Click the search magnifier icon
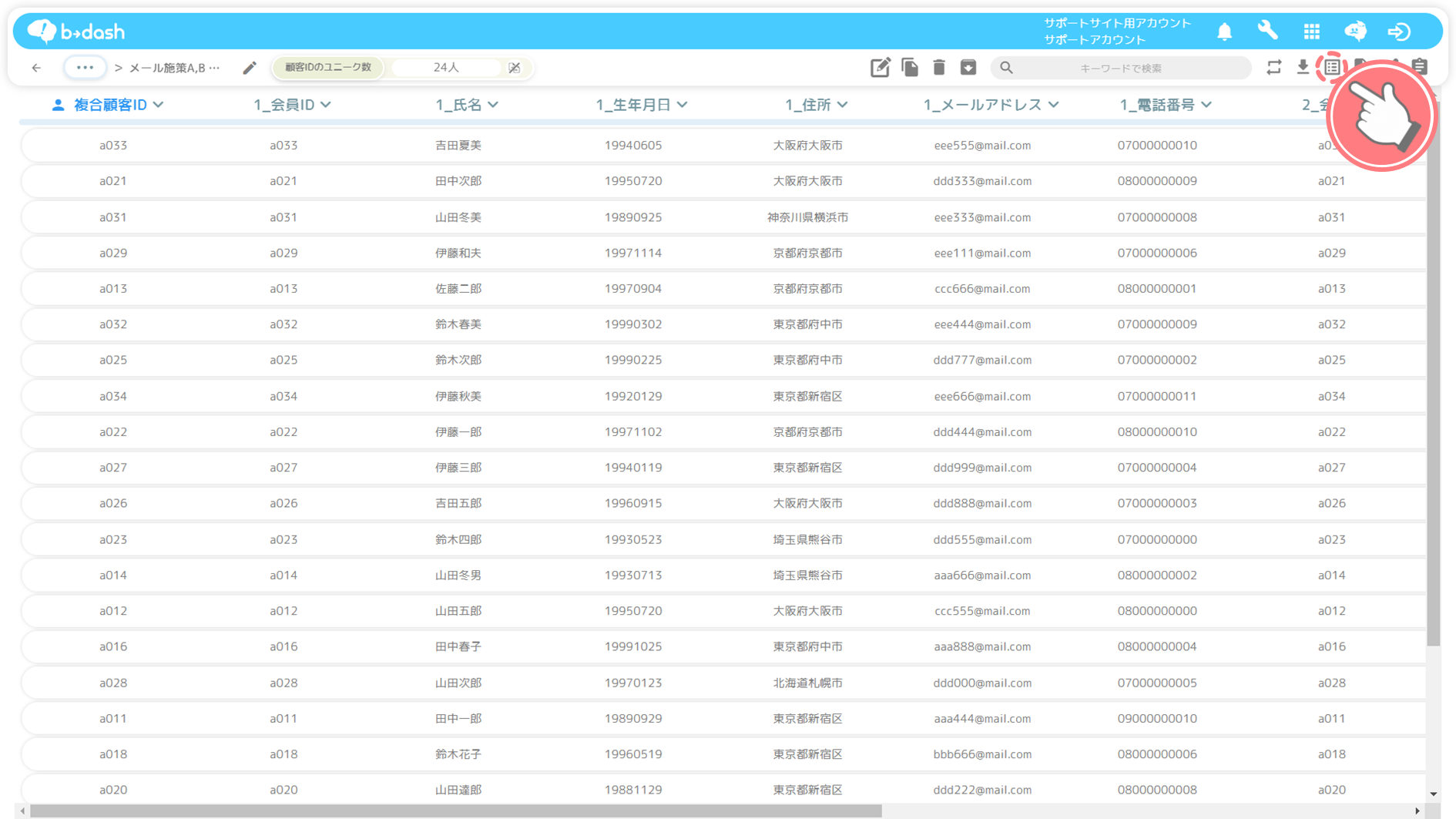 pyautogui.click(x=1006, y=68)
